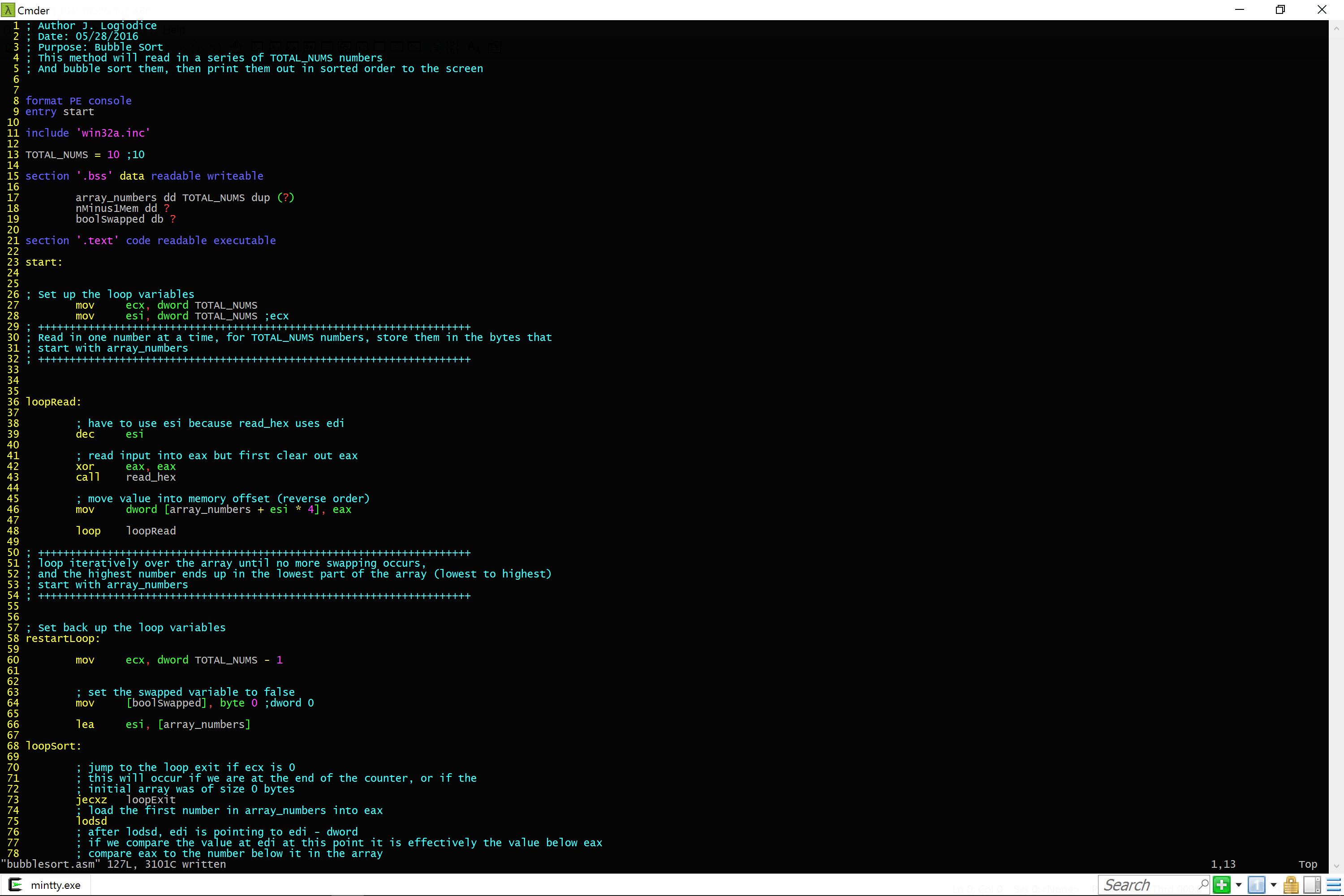Click the scroll buffer panel icon

click(x=1312, y=884)
